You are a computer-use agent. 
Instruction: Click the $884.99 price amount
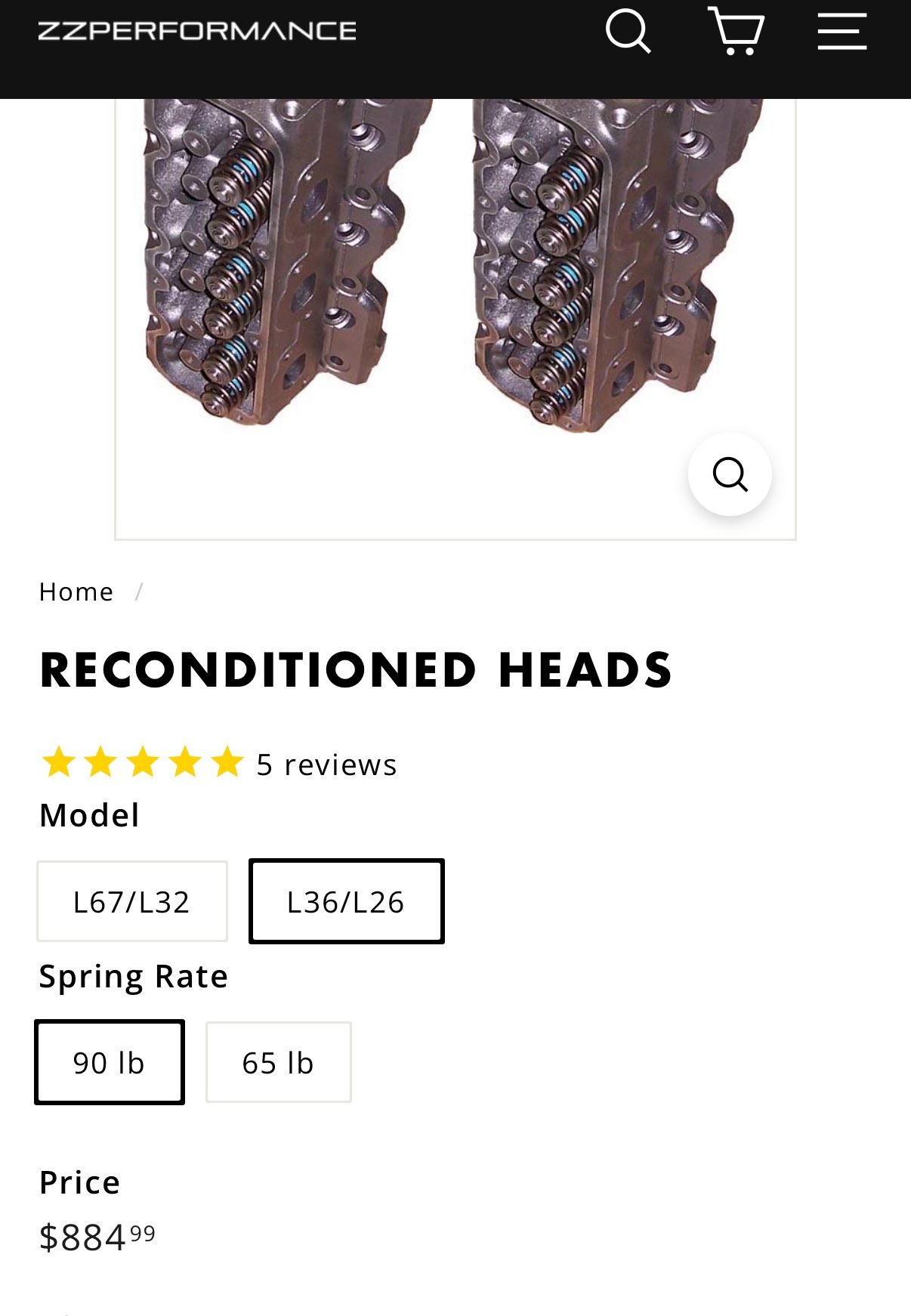[97, 1237]
